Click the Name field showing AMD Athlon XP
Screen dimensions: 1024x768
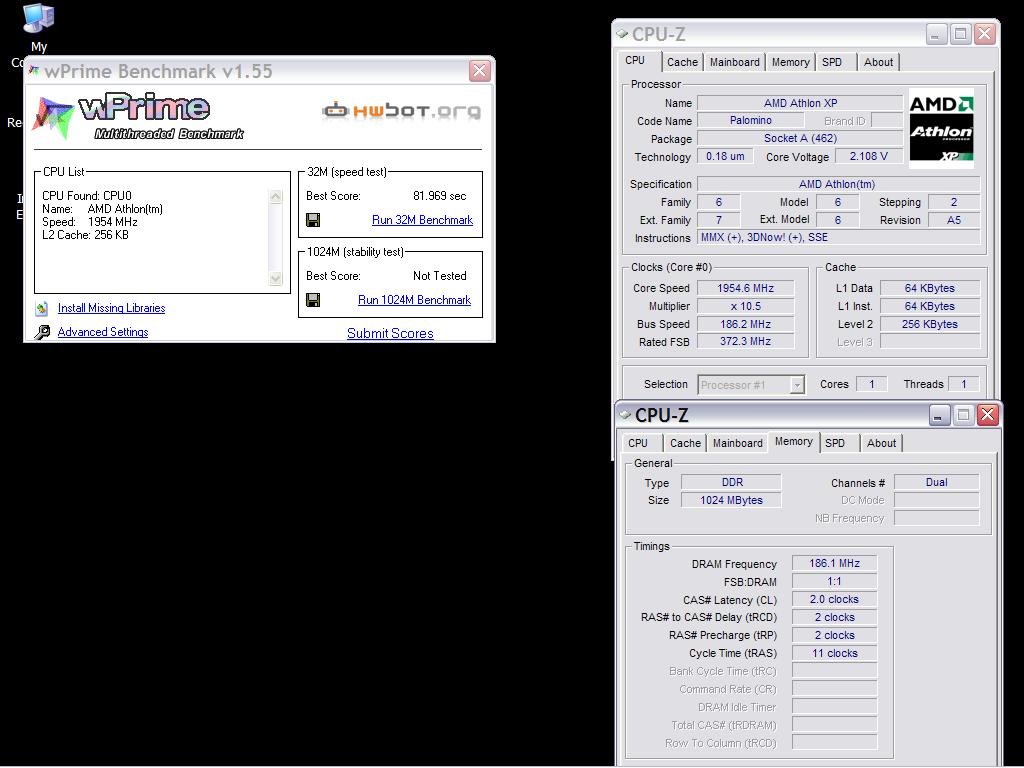click(800, 103)
